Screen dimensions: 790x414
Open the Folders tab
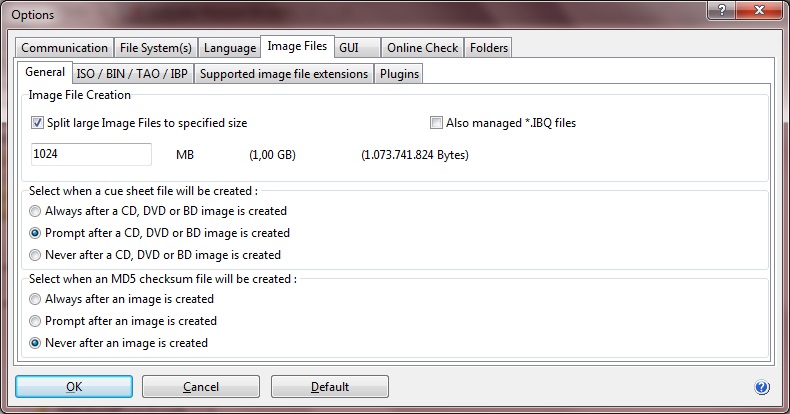(x=488, y=48)
